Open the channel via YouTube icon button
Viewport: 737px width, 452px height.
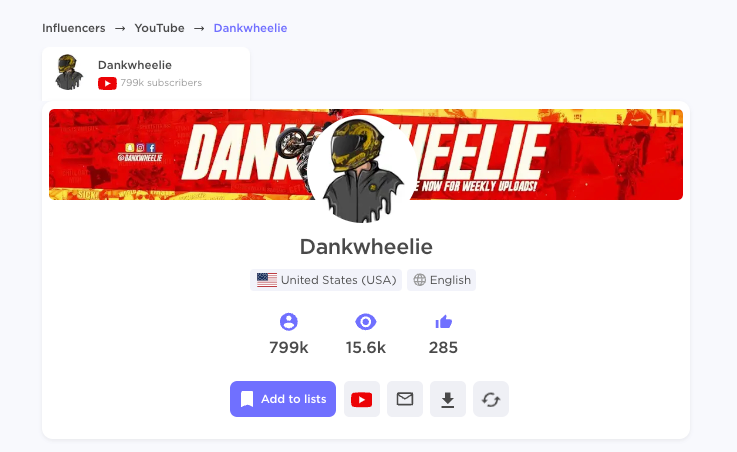pyautogui.click(x=361, y=399)
